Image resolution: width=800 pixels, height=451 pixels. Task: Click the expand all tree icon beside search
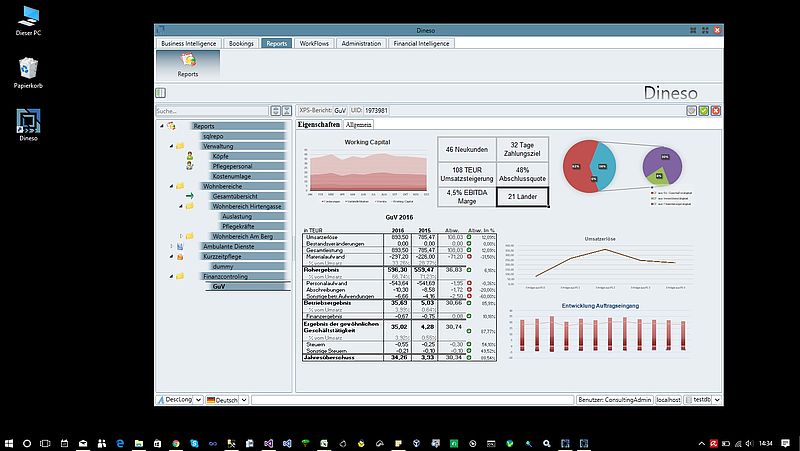[x=276, y=111]
